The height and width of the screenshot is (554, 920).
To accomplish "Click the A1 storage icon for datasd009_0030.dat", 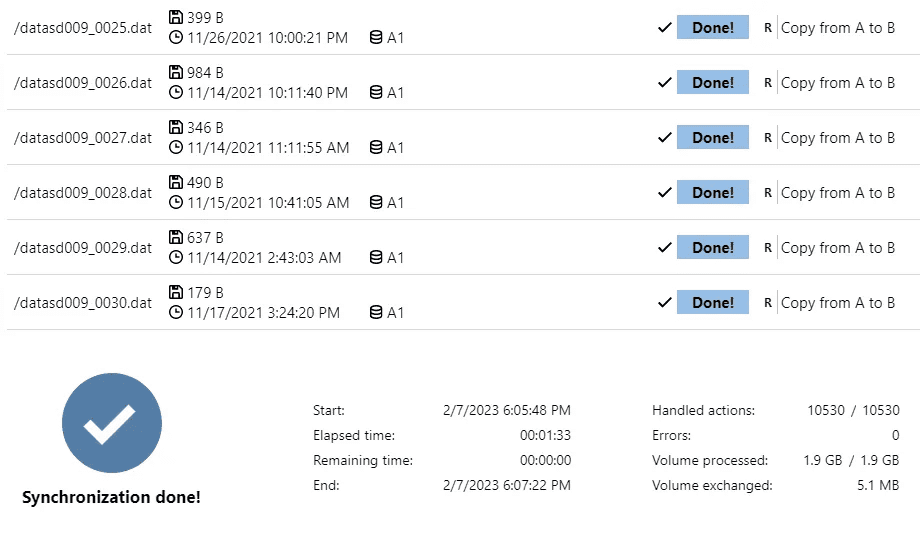I will tap(376, 313).
